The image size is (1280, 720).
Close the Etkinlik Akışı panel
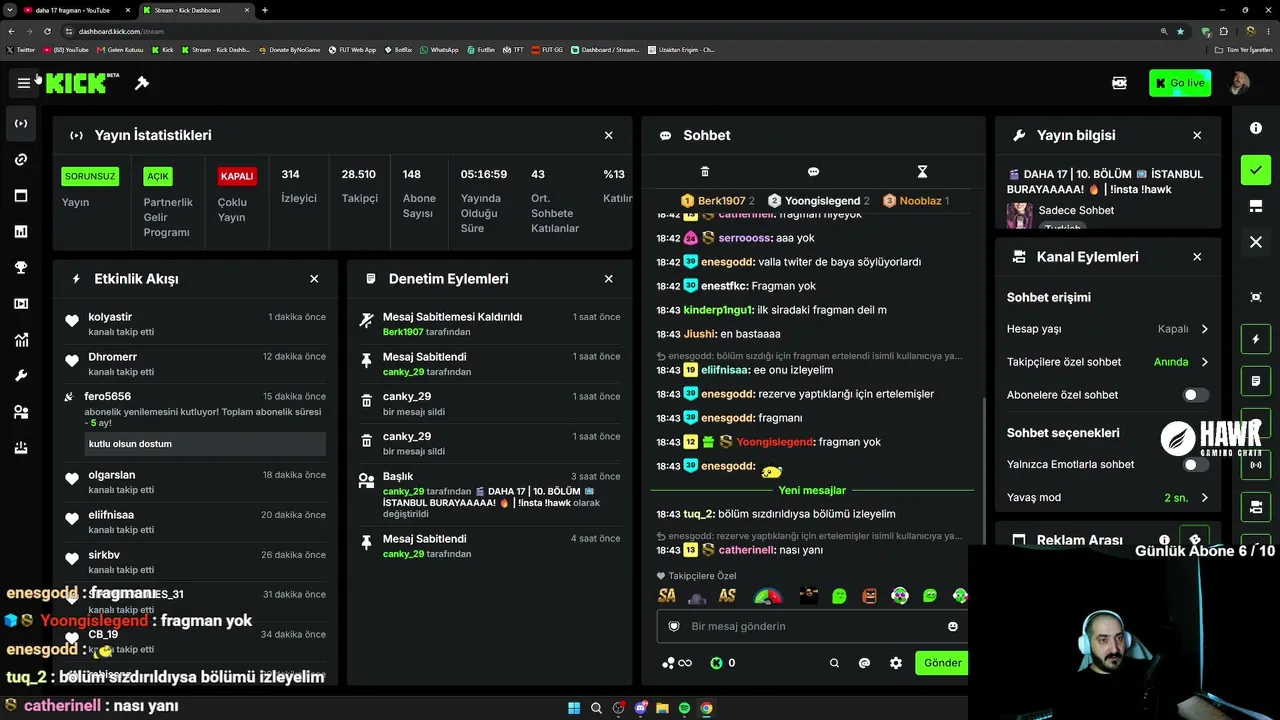click(314, 279)
